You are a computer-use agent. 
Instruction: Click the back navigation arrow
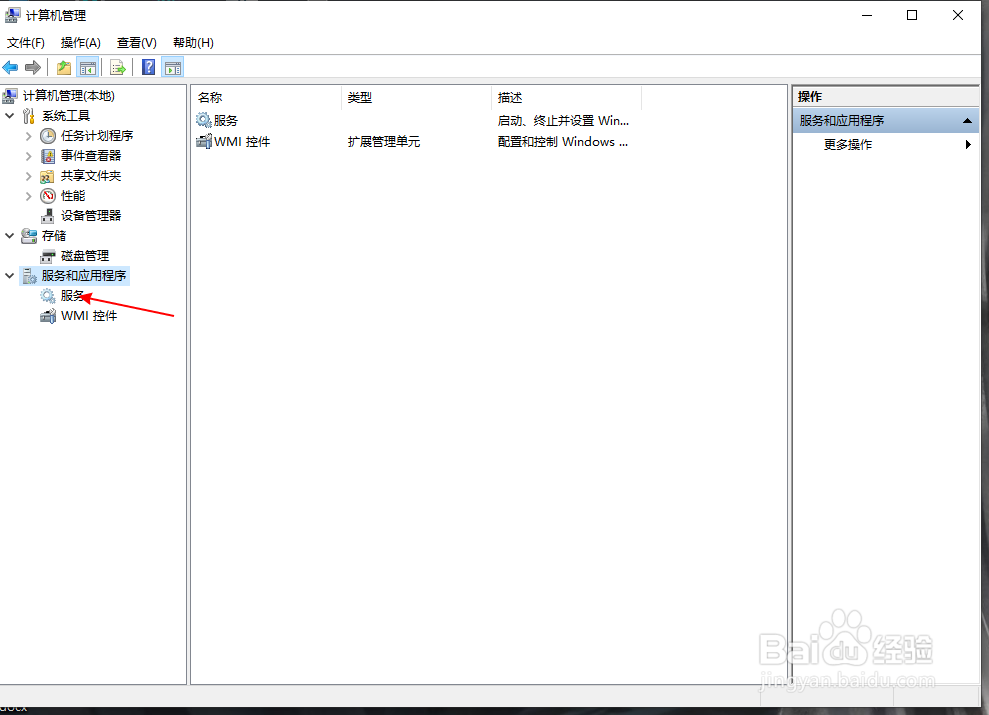coord(10,67)
